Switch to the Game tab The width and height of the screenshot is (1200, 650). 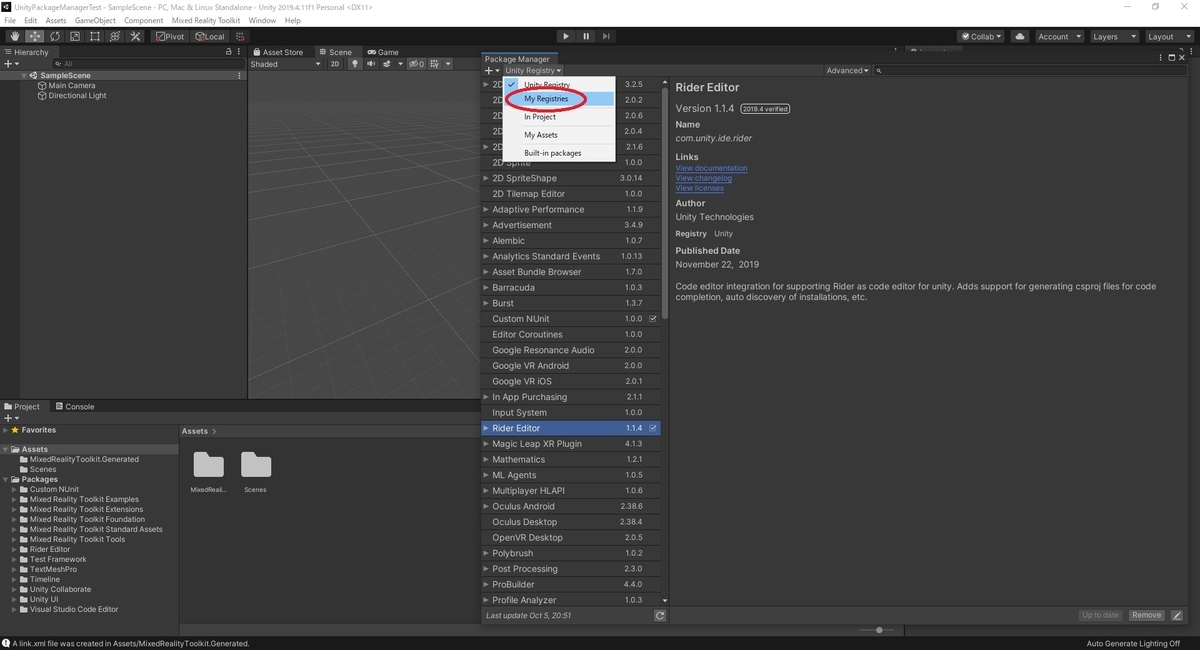coord(383,52)
